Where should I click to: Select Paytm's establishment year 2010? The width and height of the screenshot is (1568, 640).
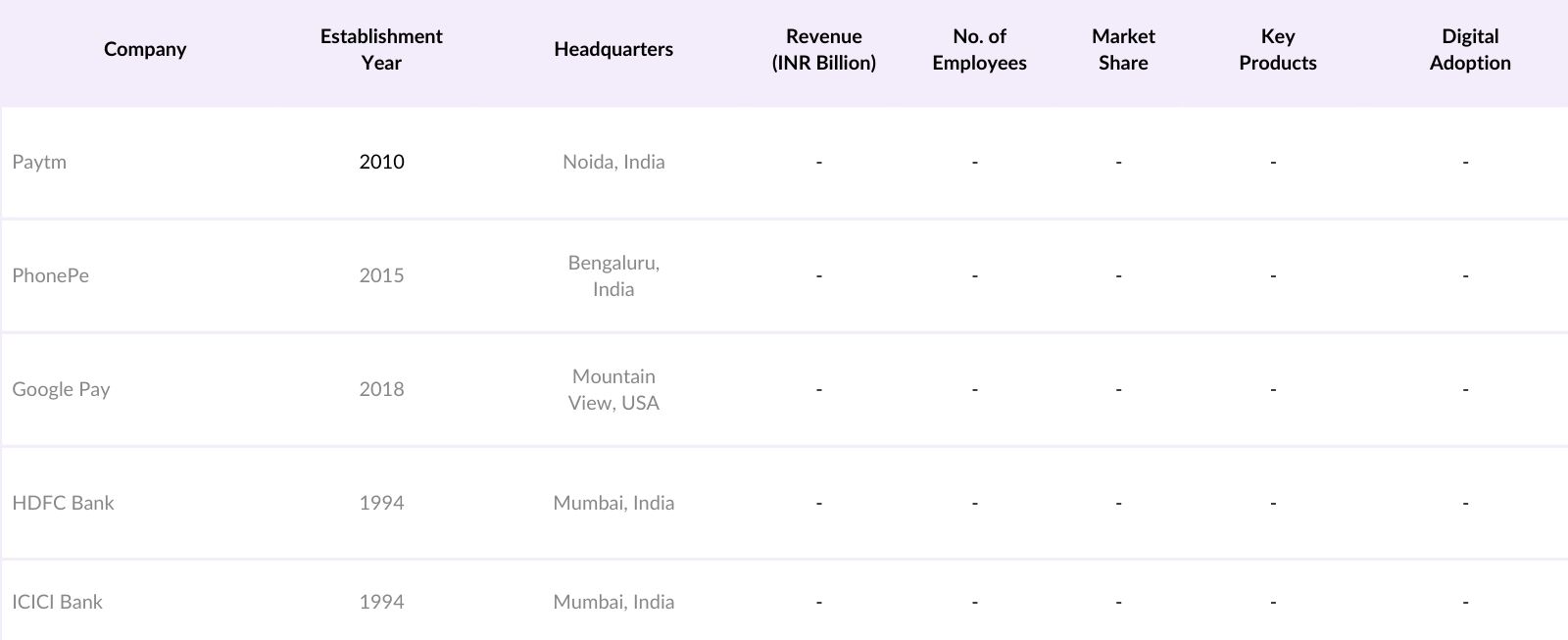(381, 162)
